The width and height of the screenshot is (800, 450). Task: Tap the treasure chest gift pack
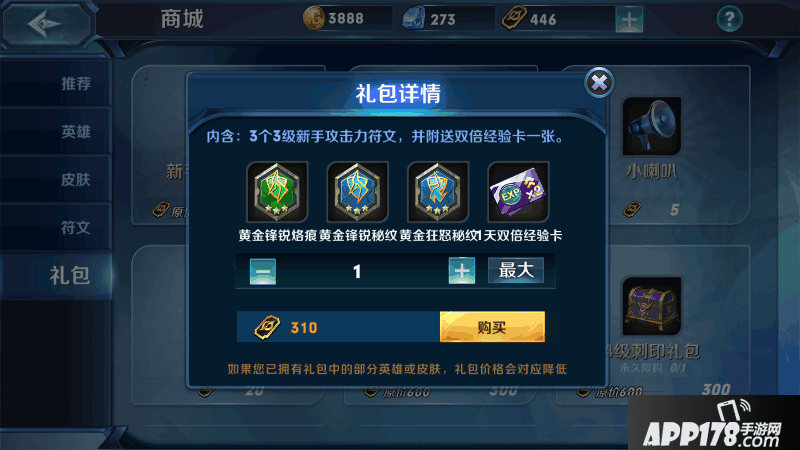click(x=652, y=306)
